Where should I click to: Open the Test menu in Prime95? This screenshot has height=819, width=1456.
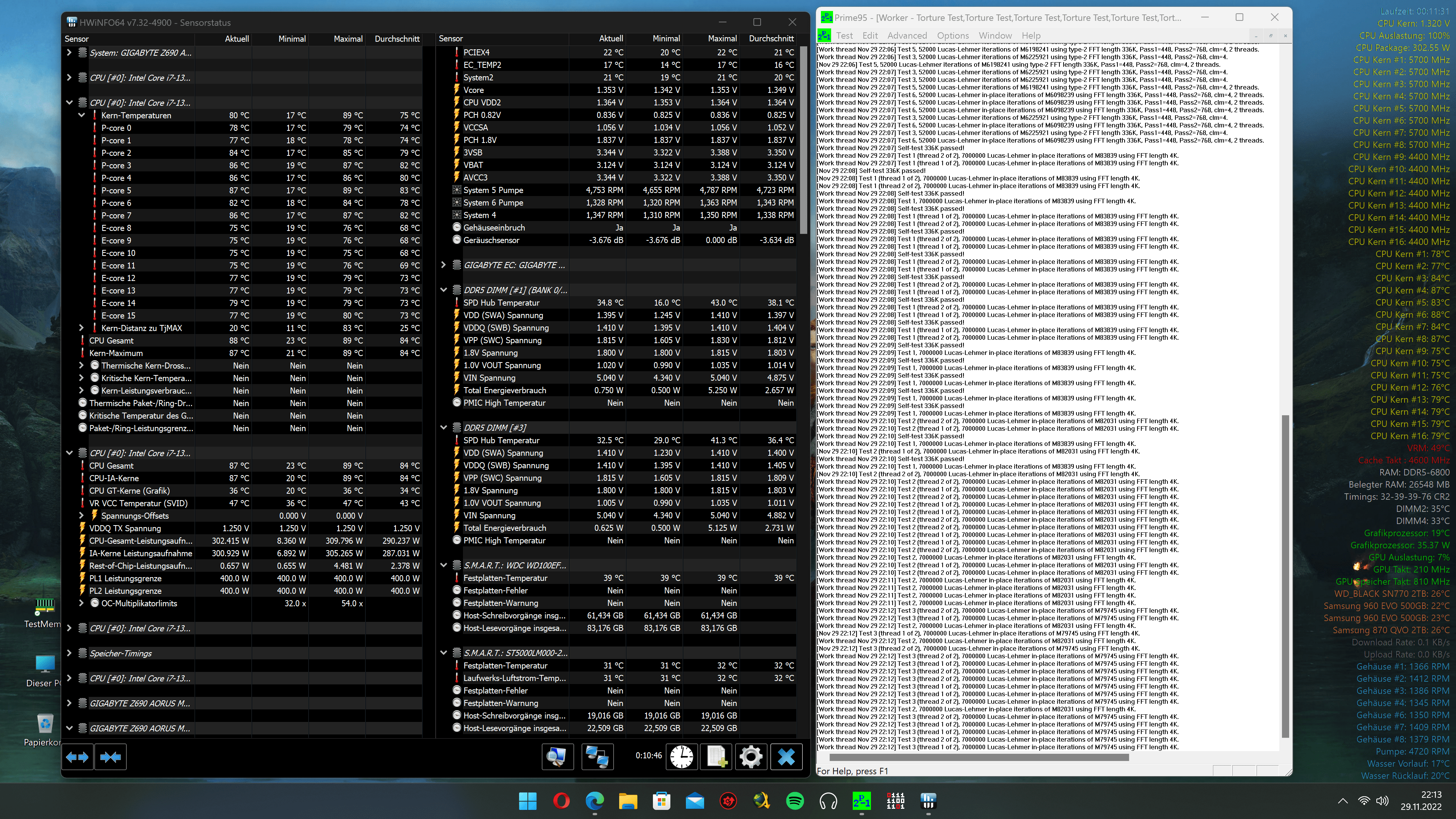coord(844,36)
